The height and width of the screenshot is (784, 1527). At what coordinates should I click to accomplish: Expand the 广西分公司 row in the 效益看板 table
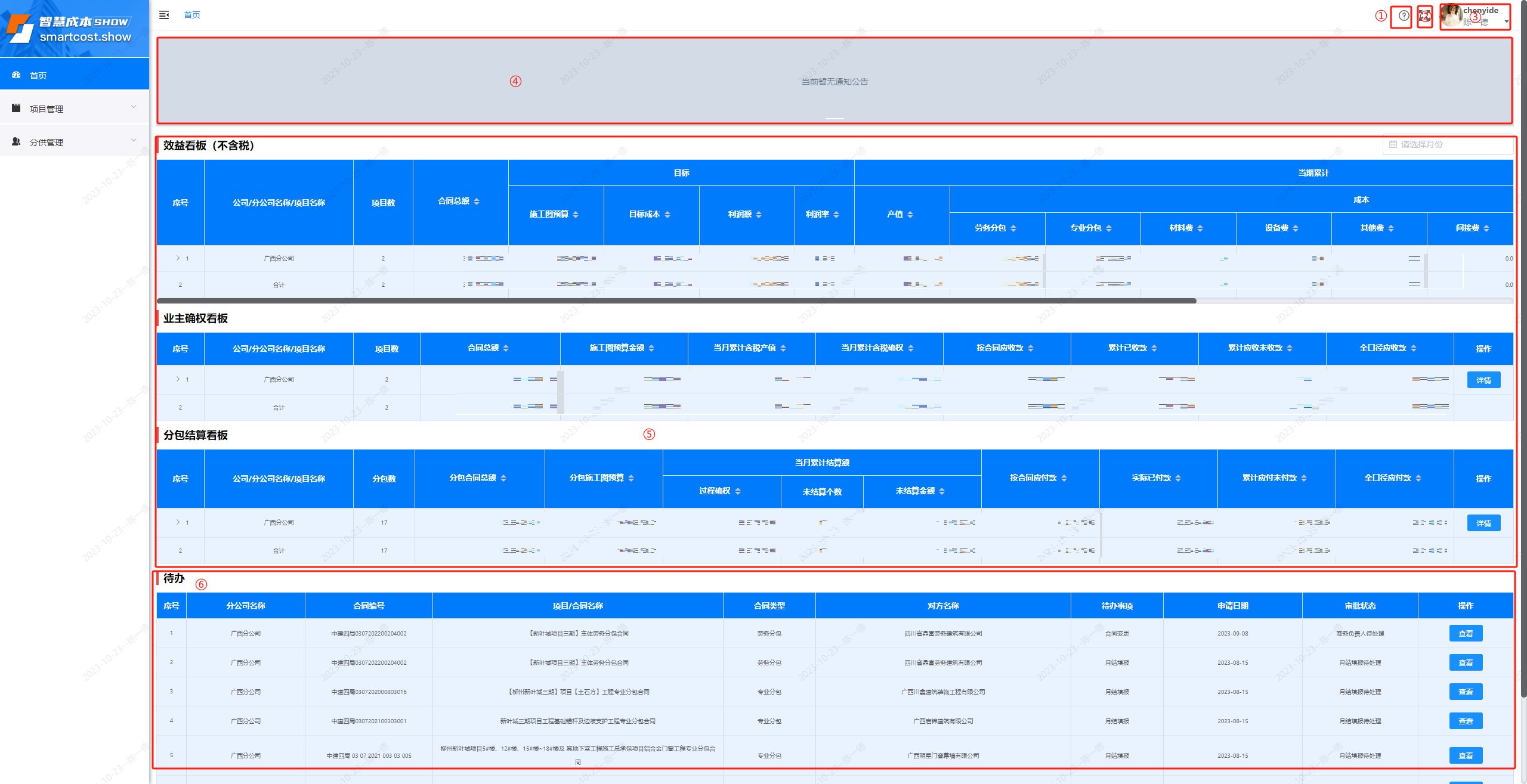[x=178, y=258]
